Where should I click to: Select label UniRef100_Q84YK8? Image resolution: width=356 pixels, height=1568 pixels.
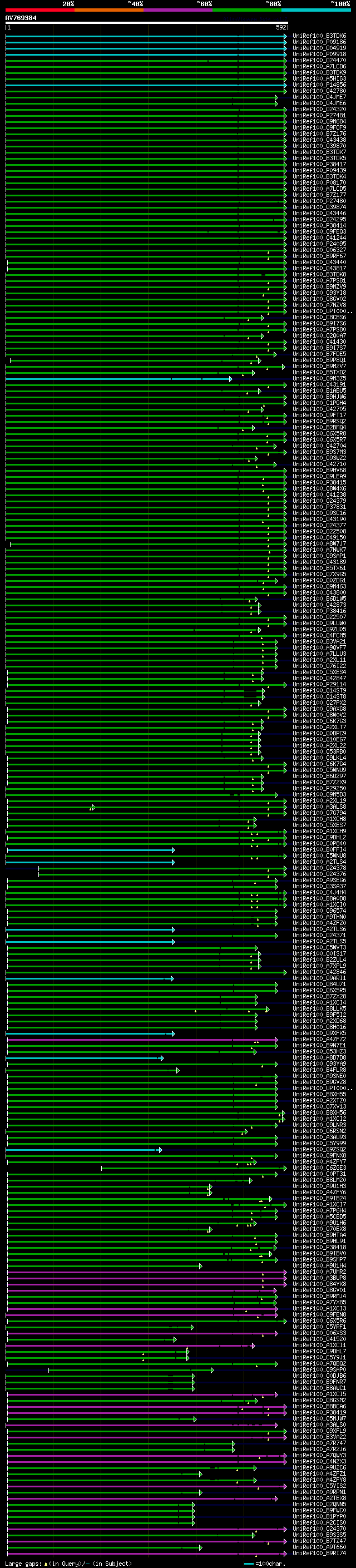[319, 1284]
